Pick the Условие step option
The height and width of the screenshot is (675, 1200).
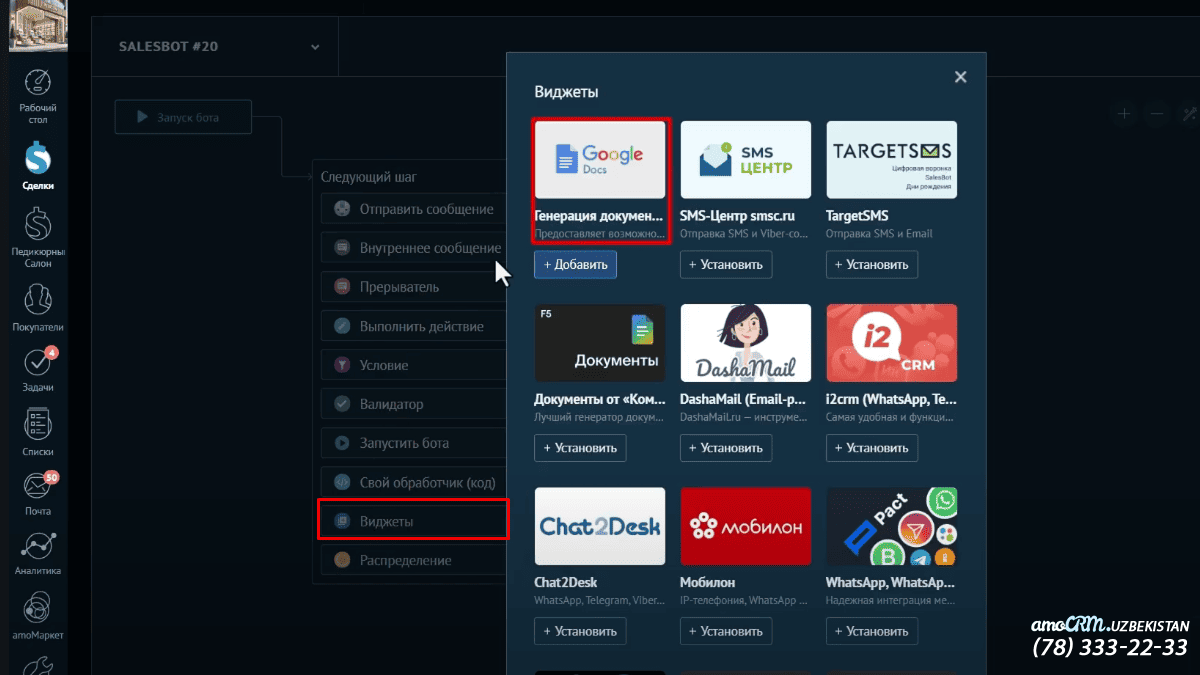414,365
